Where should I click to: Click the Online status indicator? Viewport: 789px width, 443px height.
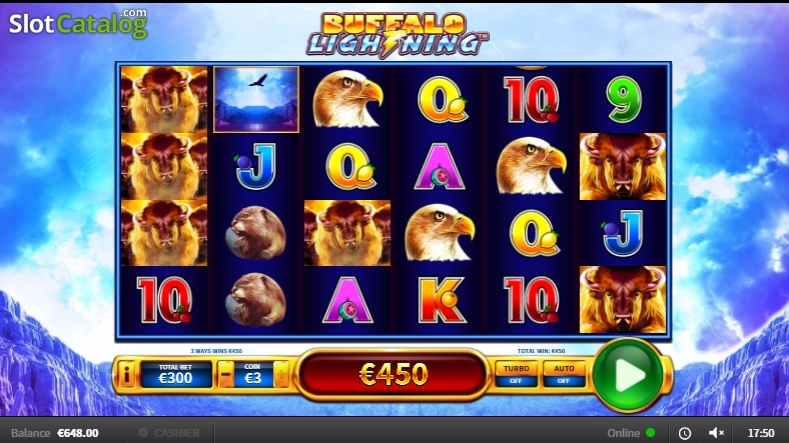click(631, 433)
